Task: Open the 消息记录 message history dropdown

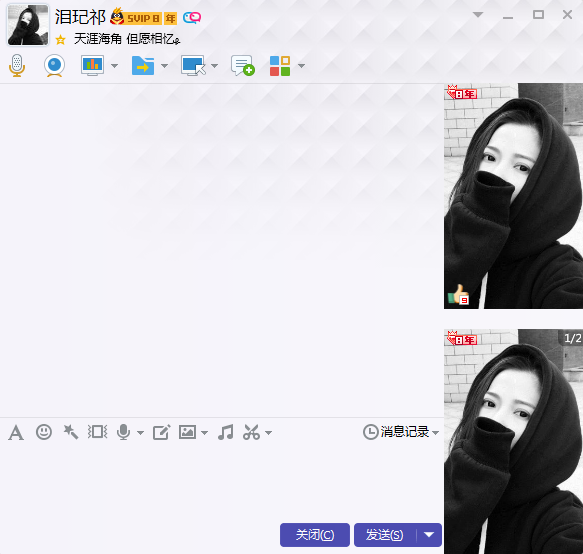Action: pyautogui.click(x=401, y=432)
